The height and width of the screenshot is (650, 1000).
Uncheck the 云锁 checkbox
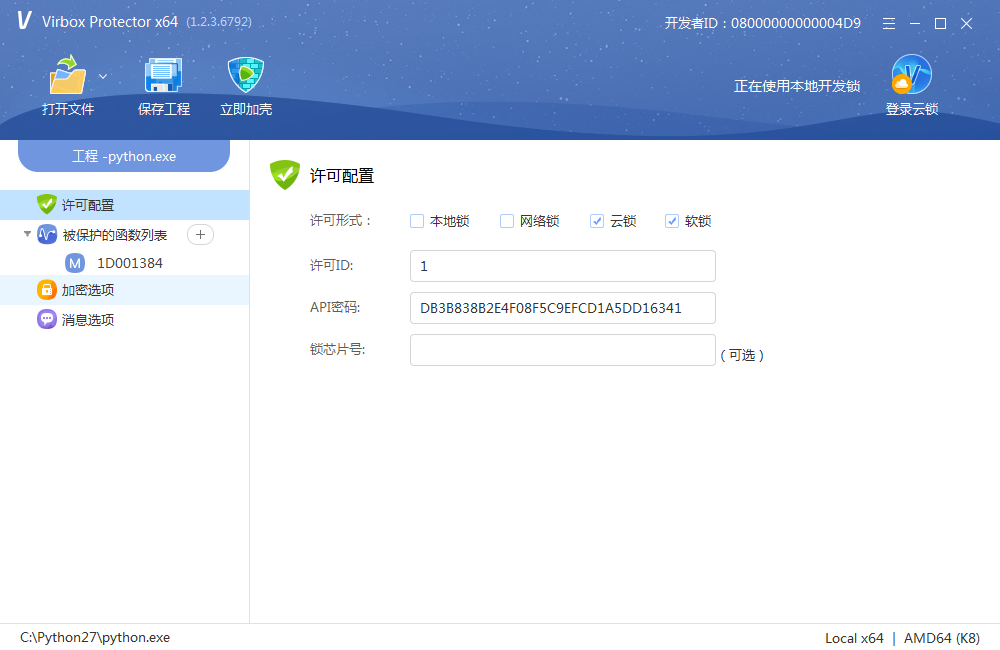tap(597, 221)
